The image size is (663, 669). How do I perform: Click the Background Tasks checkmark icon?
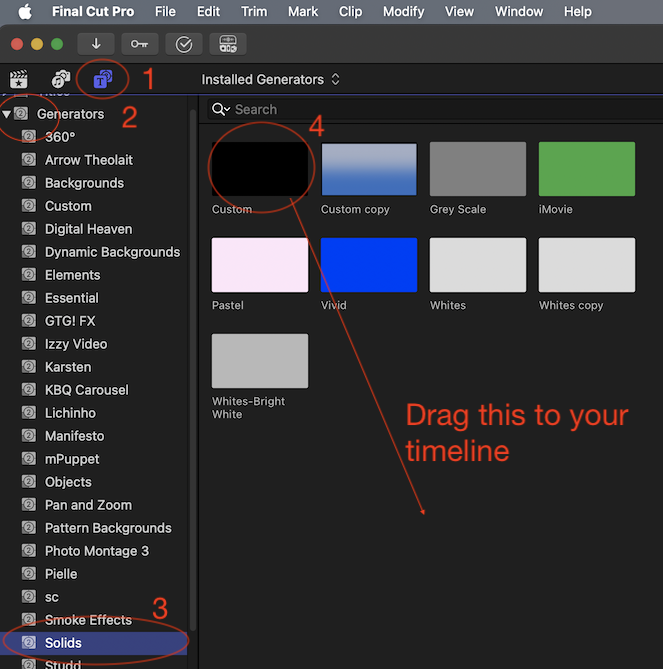click(184, 44)
